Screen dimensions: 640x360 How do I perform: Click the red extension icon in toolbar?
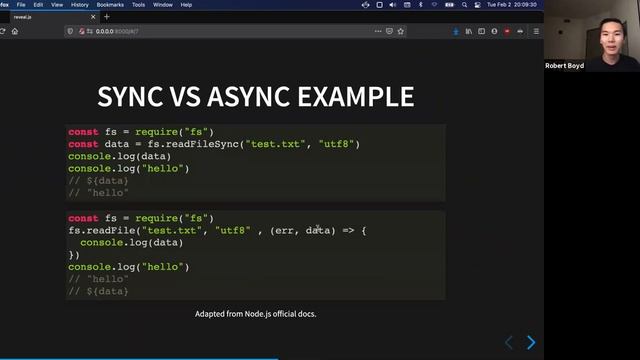[507, 31]
